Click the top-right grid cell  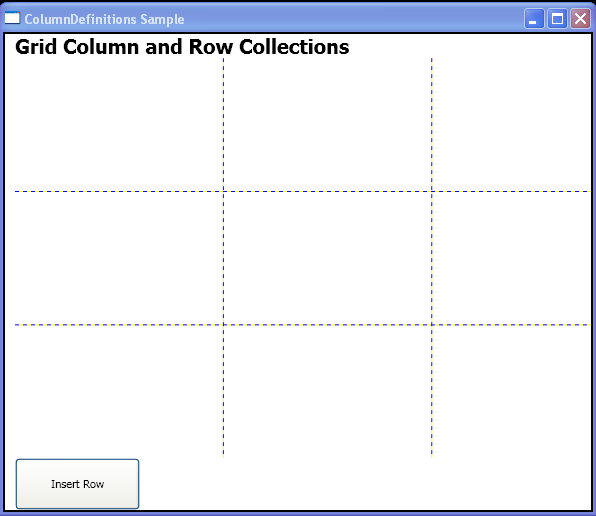pyautogui.click(x=512, y=125)
